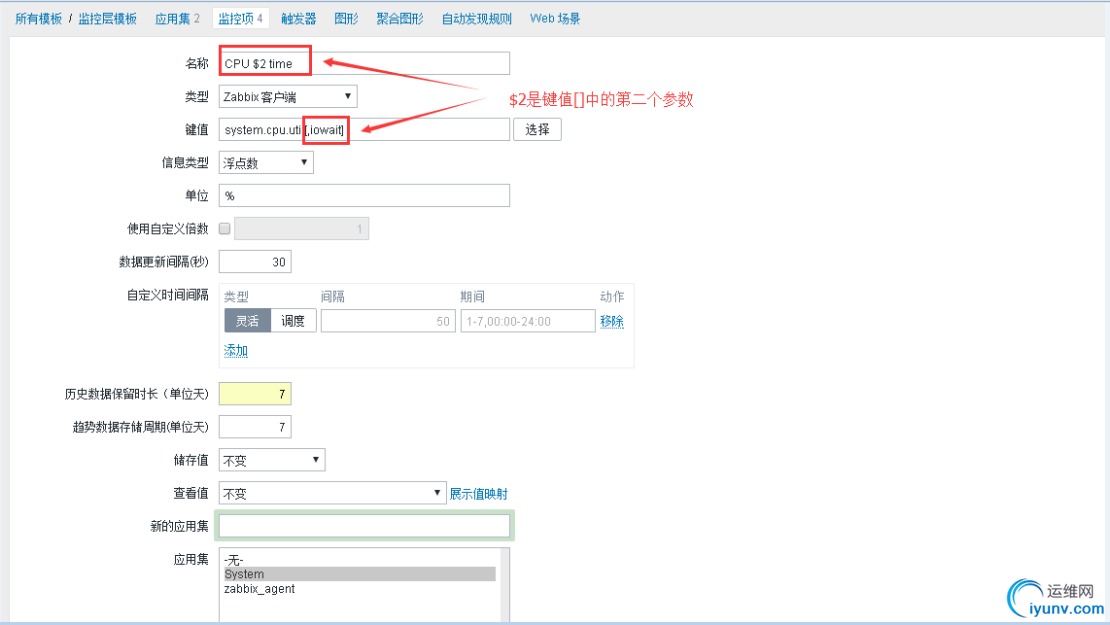Select the 灵活 interval type toggle

point(247,321)
